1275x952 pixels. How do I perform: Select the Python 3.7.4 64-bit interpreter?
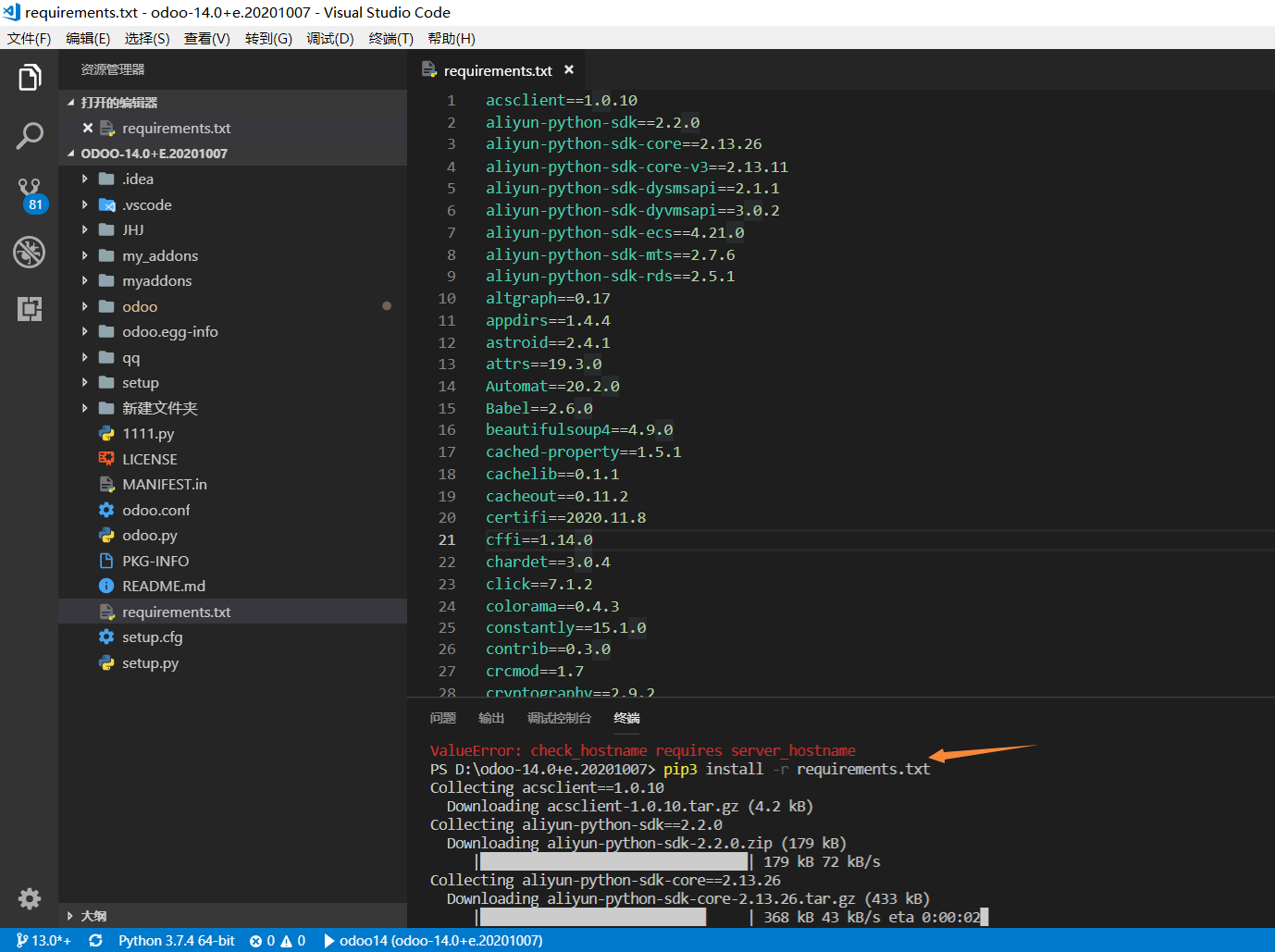point(176,939)
